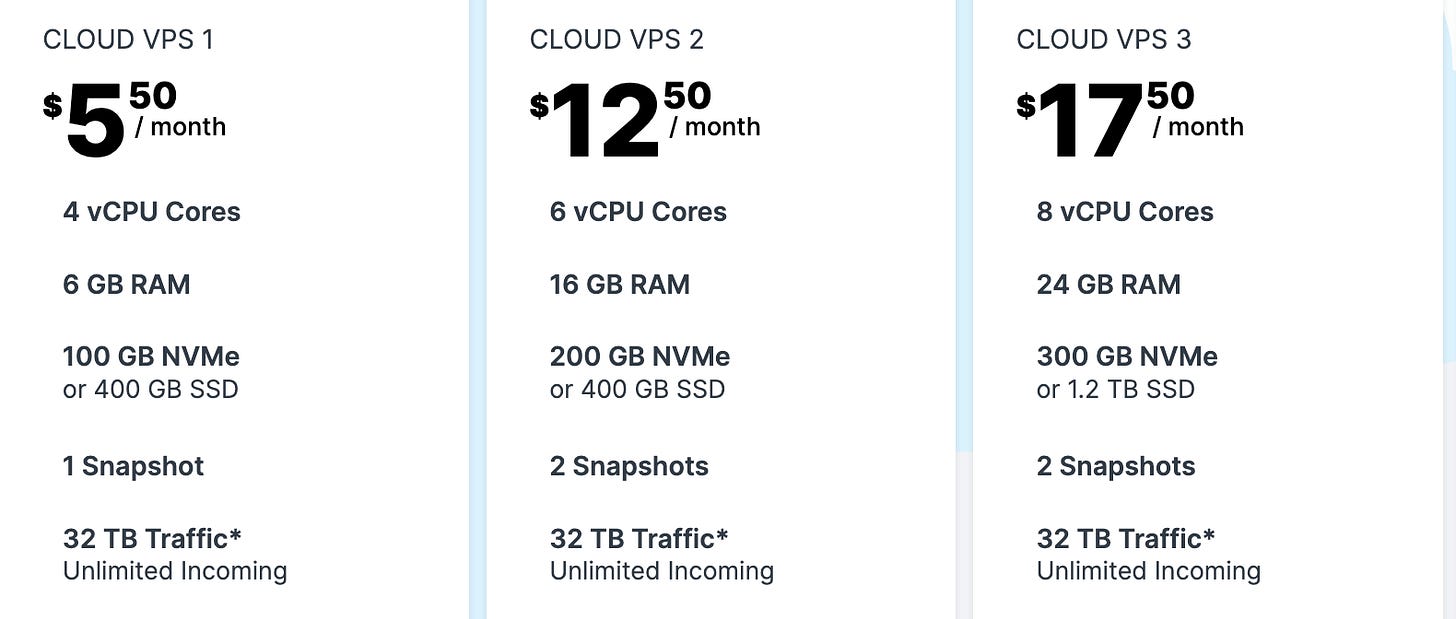Click the 200 GB NVMe storage option
1456x619 pixels.
tap(640, 356)
